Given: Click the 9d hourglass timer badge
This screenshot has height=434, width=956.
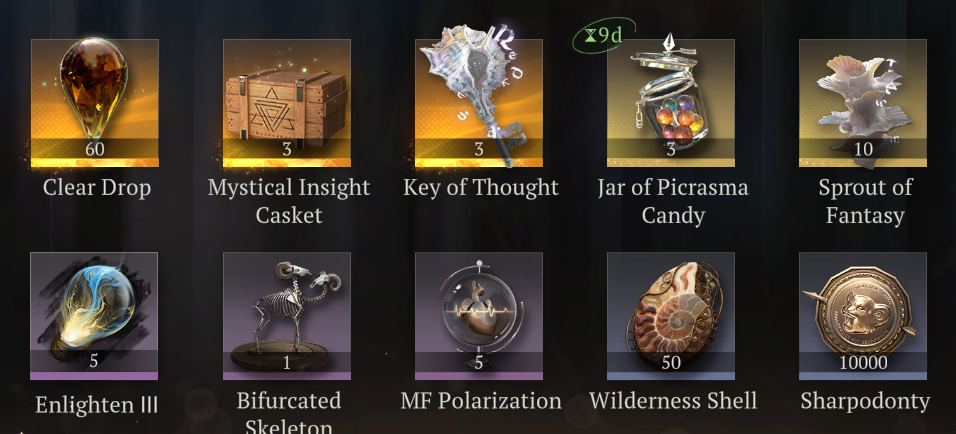Looking at the screenshot, I should click(x=604, y=35).
